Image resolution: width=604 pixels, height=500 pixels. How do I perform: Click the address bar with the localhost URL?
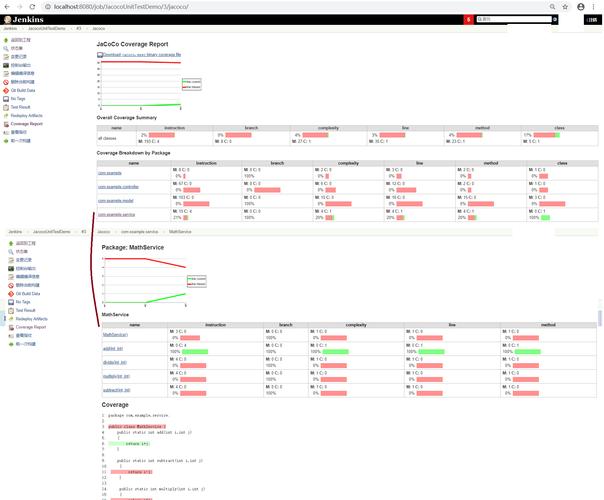point(295,7)
